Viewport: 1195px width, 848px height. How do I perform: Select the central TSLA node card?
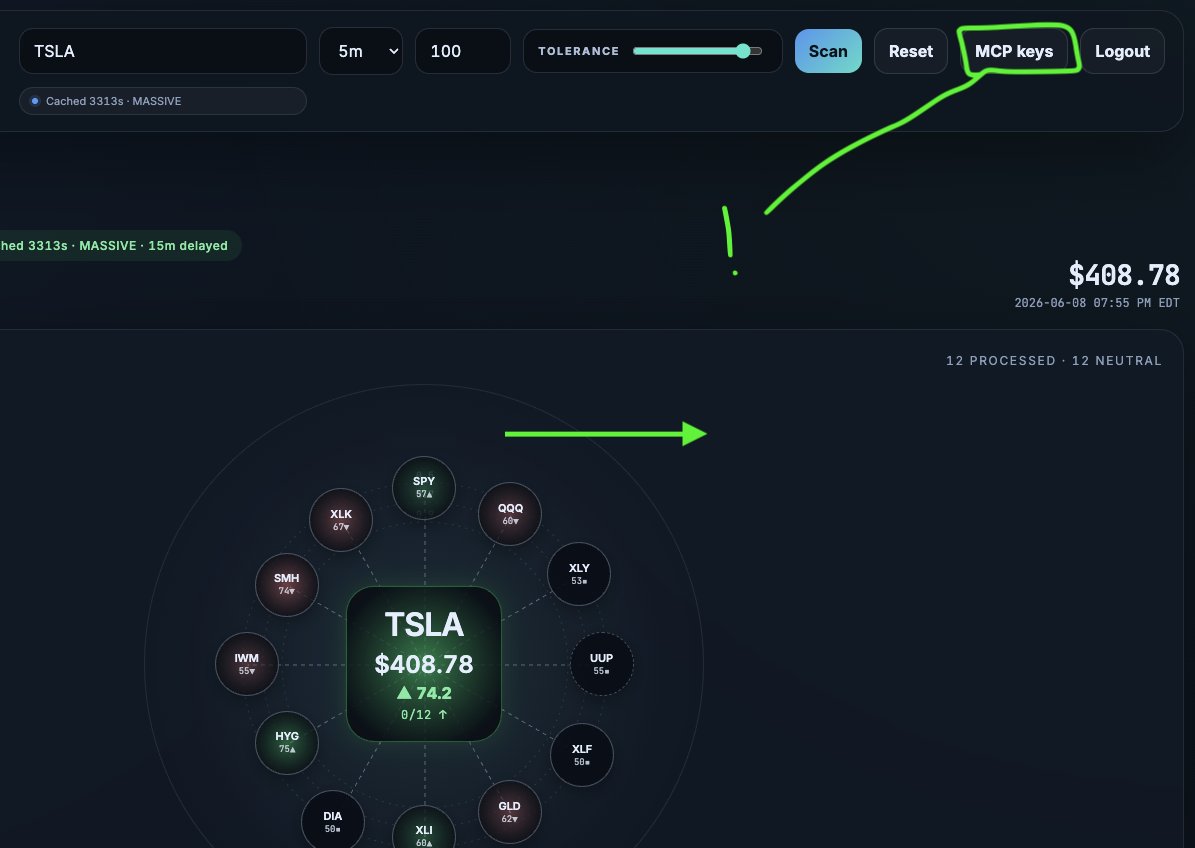point(424,664)
